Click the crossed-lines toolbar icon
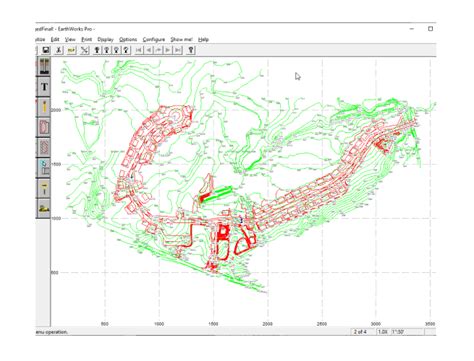The image size is (474, 361). click(x=85, y=50)
